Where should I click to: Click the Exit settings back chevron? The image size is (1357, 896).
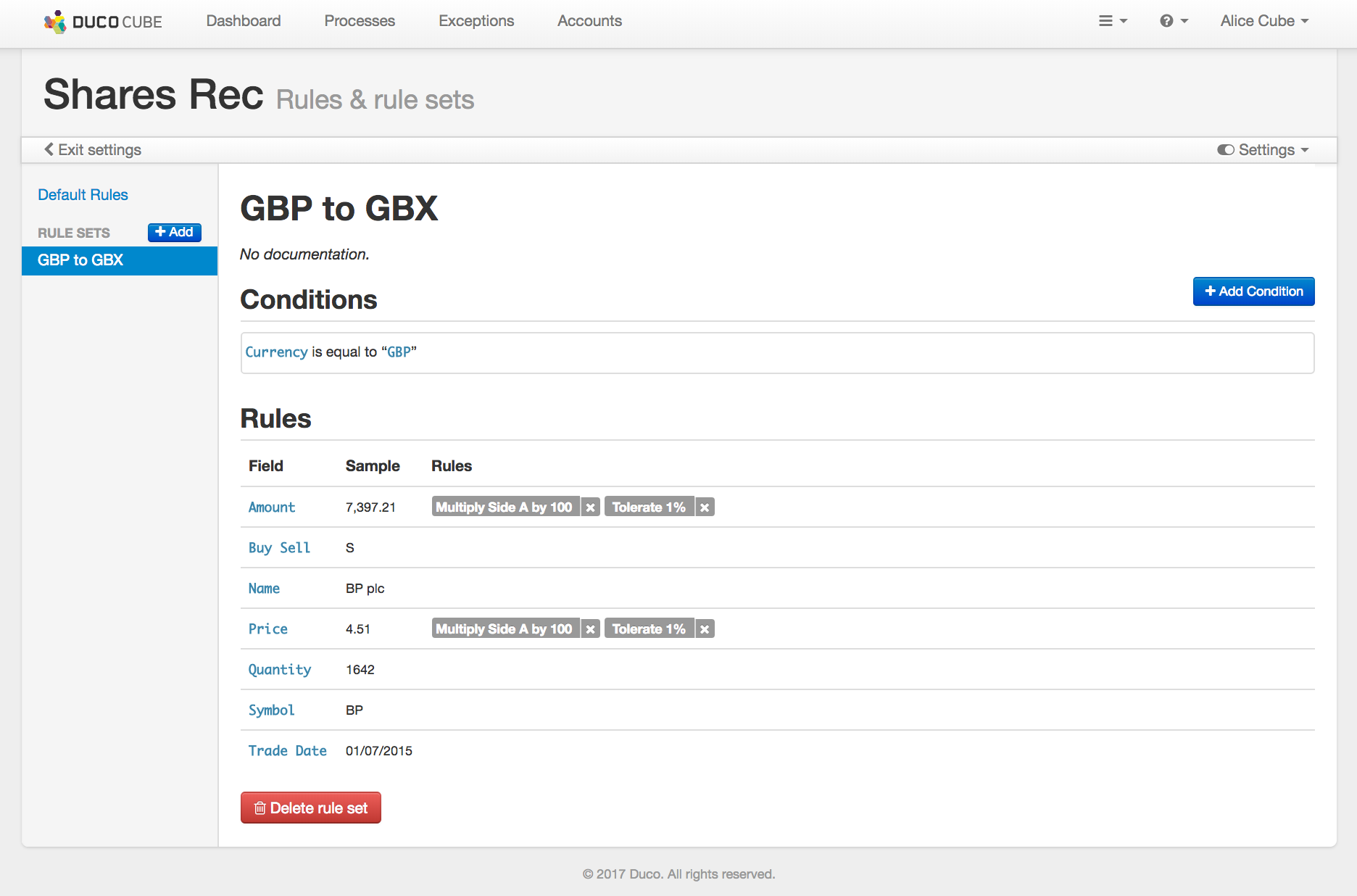(49, 149)
